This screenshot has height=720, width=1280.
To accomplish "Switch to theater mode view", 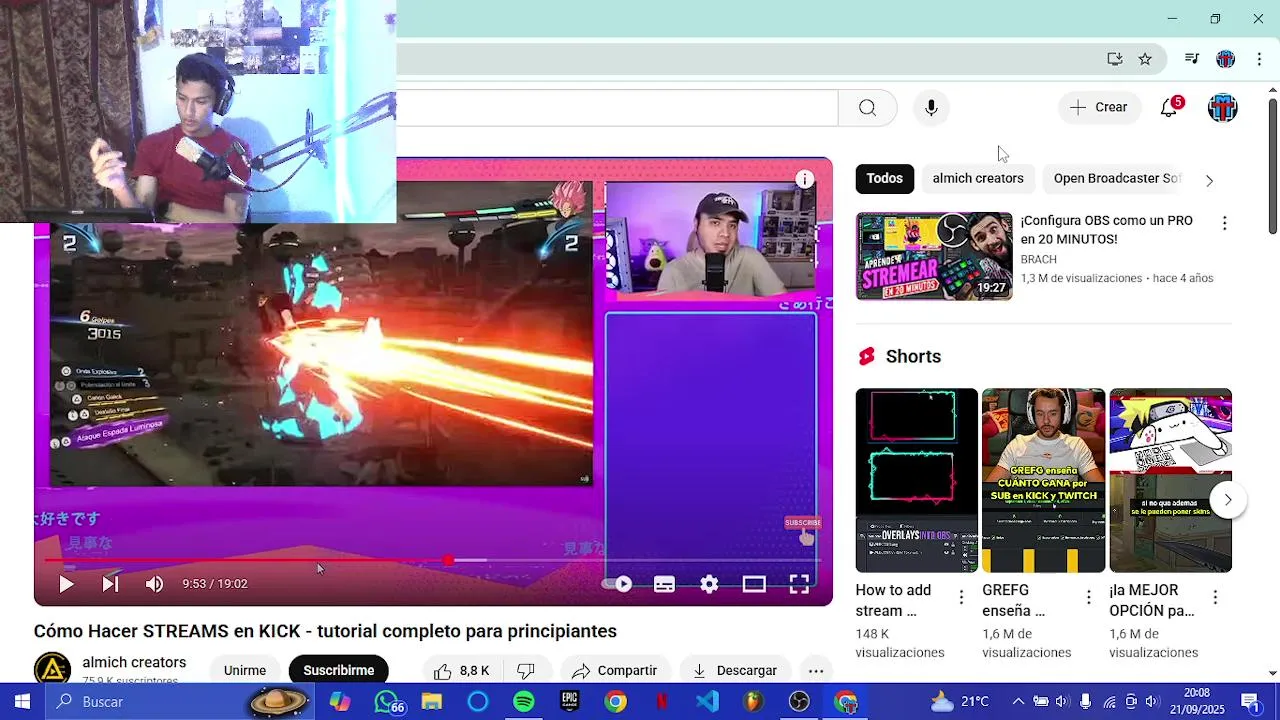I will (x=754, y=585).
